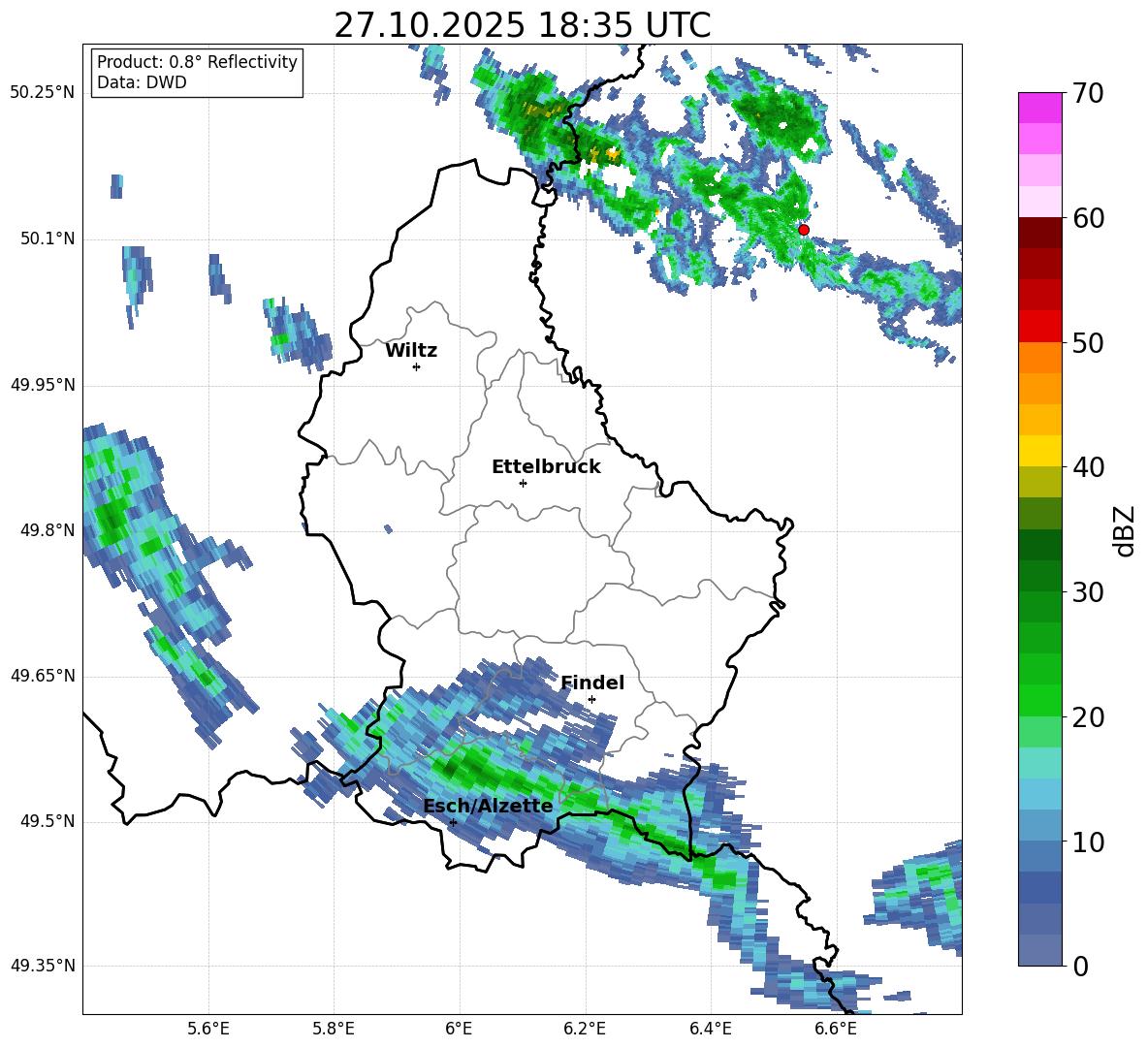This screenshot has height=1048, width=1148.
Task: Click the 5.6°E longitude label
Action: point(208,1029)
